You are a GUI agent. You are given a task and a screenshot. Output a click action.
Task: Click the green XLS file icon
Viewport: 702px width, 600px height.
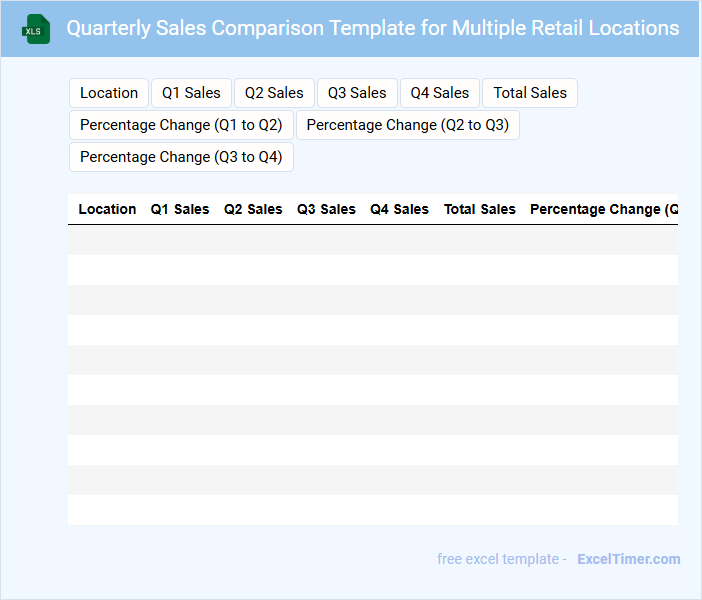tap(37, 29)
